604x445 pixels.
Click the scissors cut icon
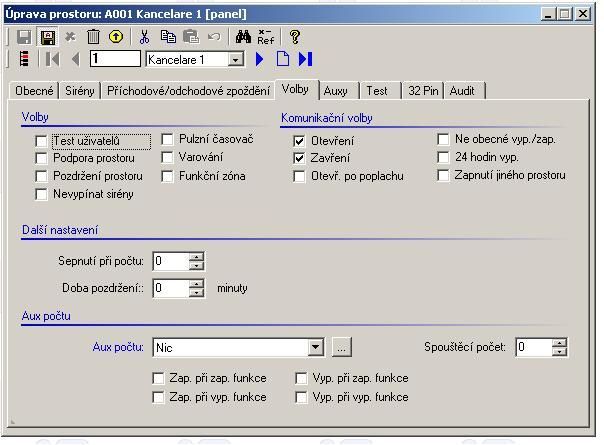(x=144, y=37)
